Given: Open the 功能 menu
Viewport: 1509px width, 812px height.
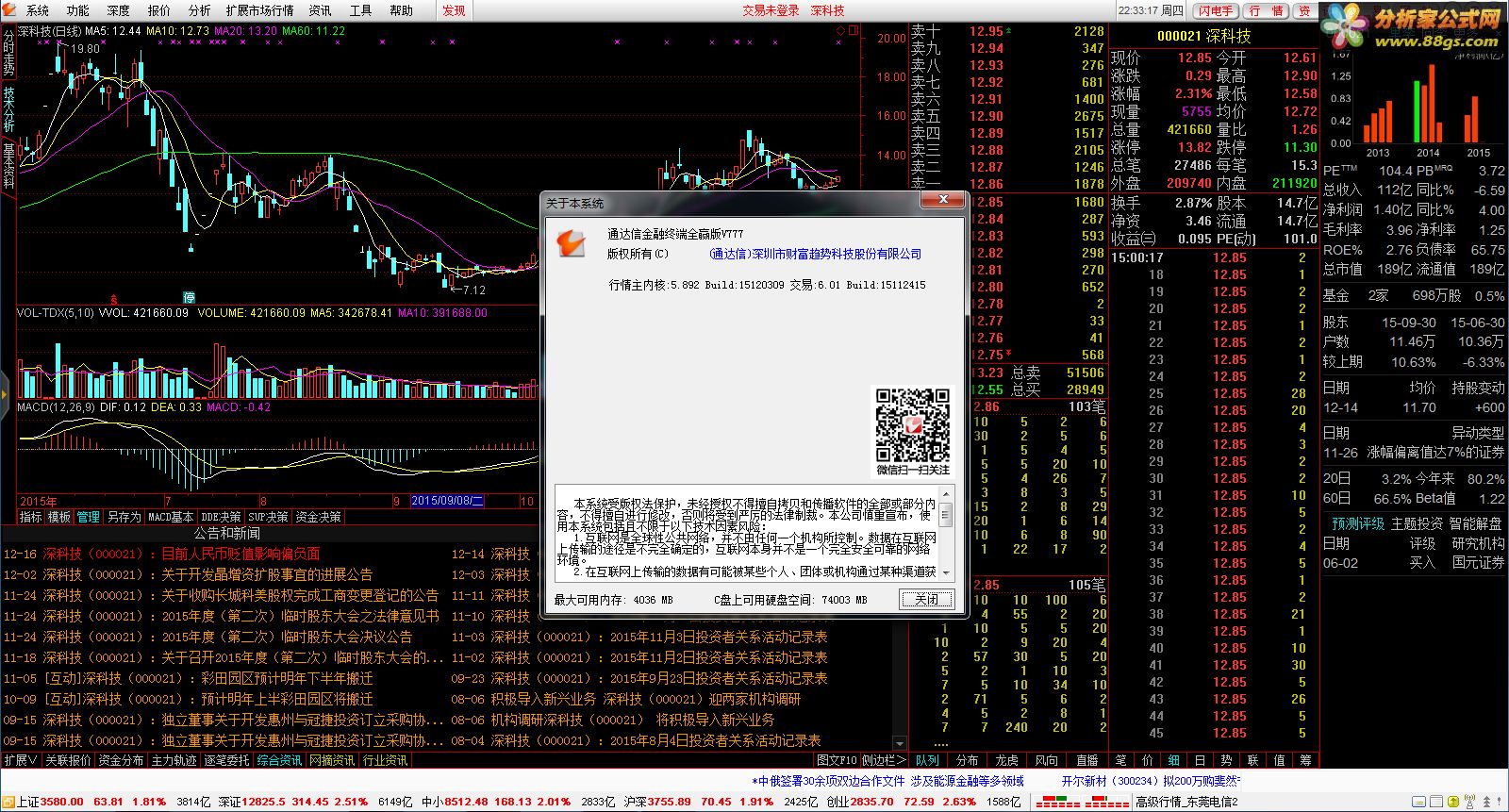Looking at the screenshot, I should tap(78, 10).
